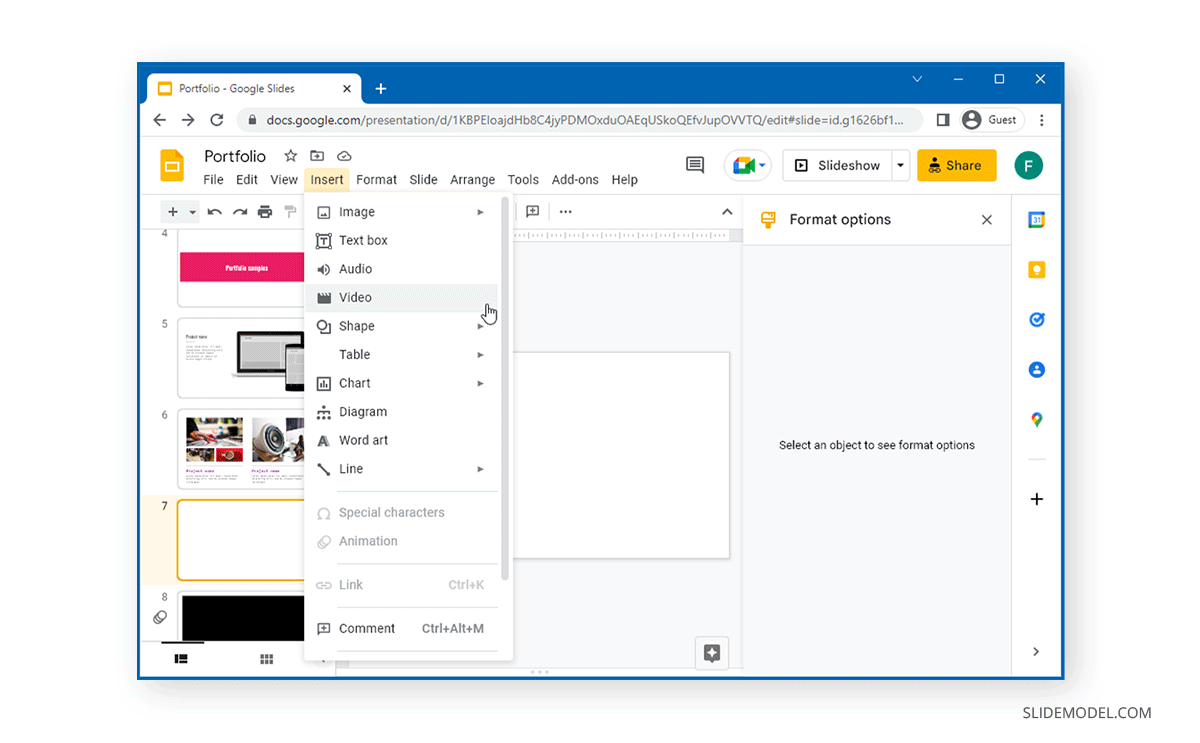Switch to grid view of slides

tap(267, 659)
